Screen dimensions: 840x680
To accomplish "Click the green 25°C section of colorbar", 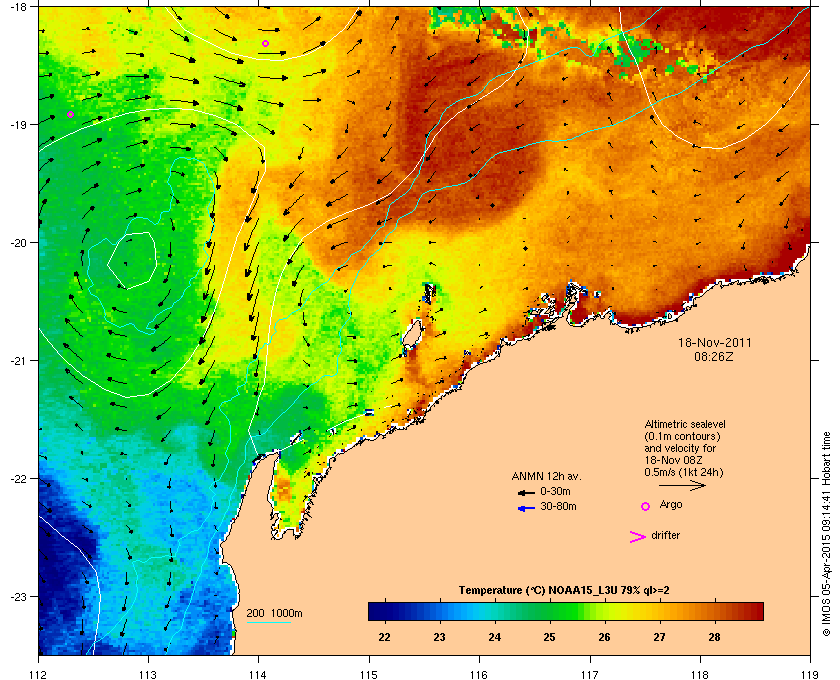I will point(549,611).
